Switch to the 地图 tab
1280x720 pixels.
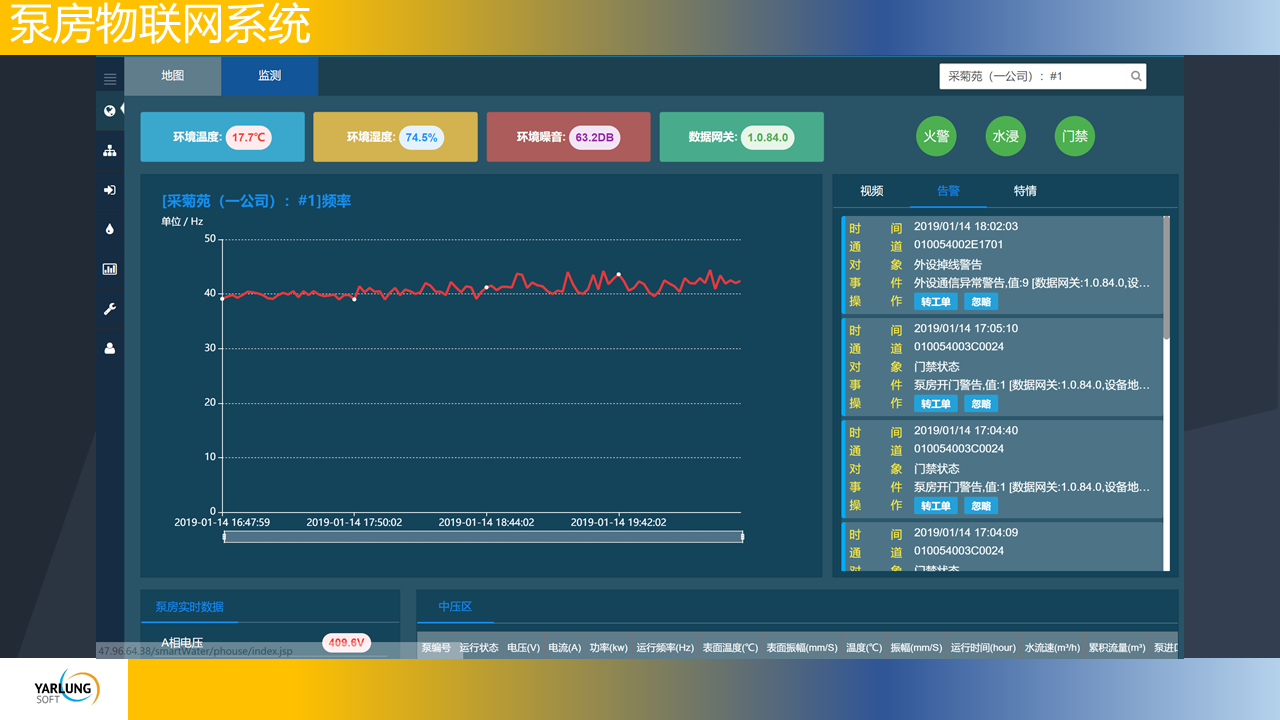pos(172,76)
